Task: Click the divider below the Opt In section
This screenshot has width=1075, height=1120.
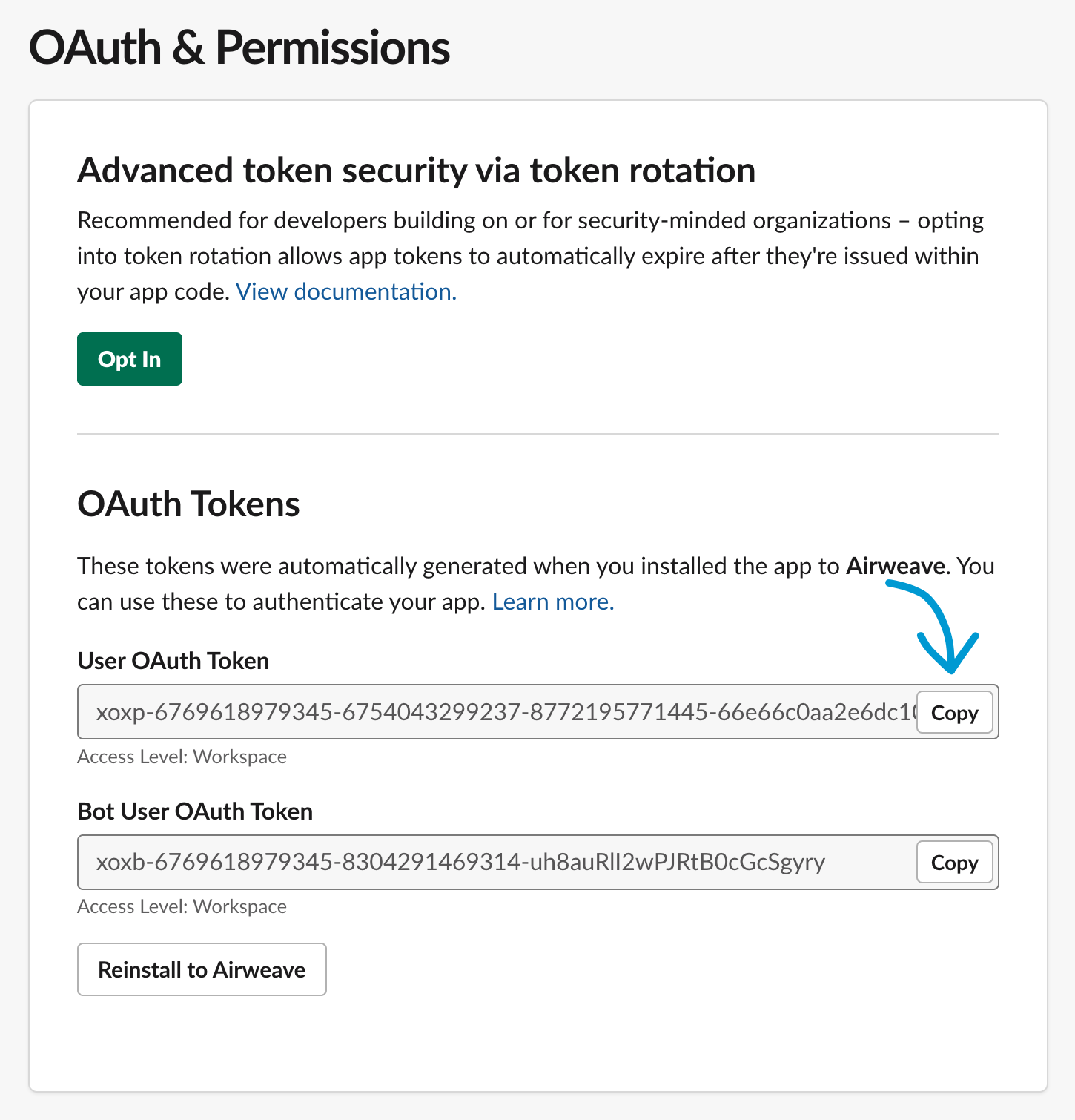Action: click(537, 434)
